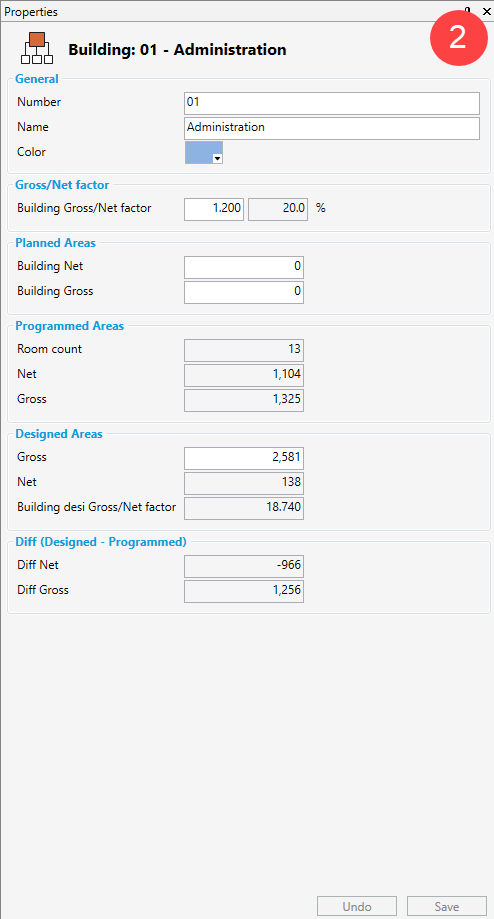The width and height of the screenshot is (494, 919).
Task: Open the Color dropdown arrow
Action: click(x=217, y=158)
